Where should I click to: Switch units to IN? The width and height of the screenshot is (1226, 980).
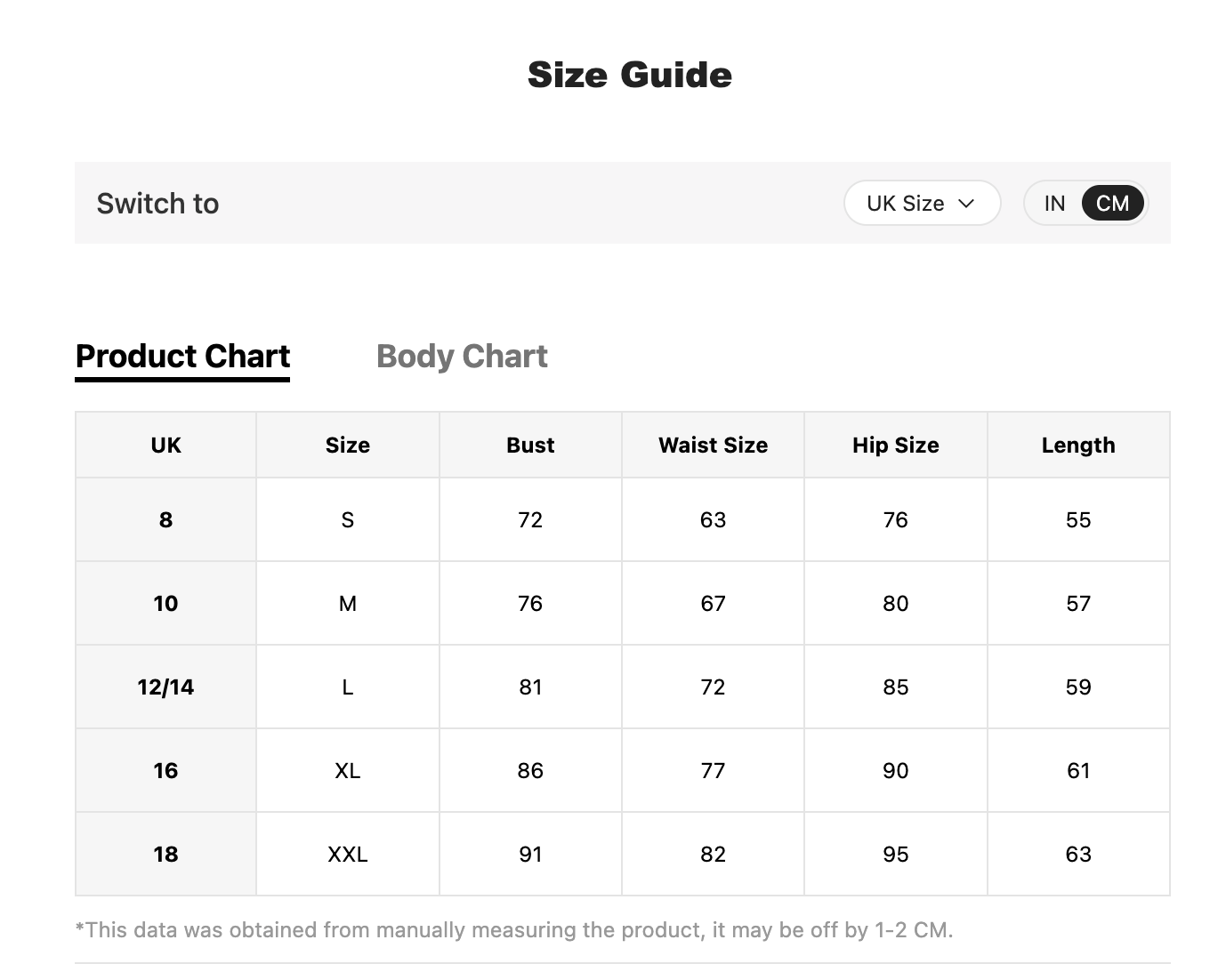(x=1054, y=204)
